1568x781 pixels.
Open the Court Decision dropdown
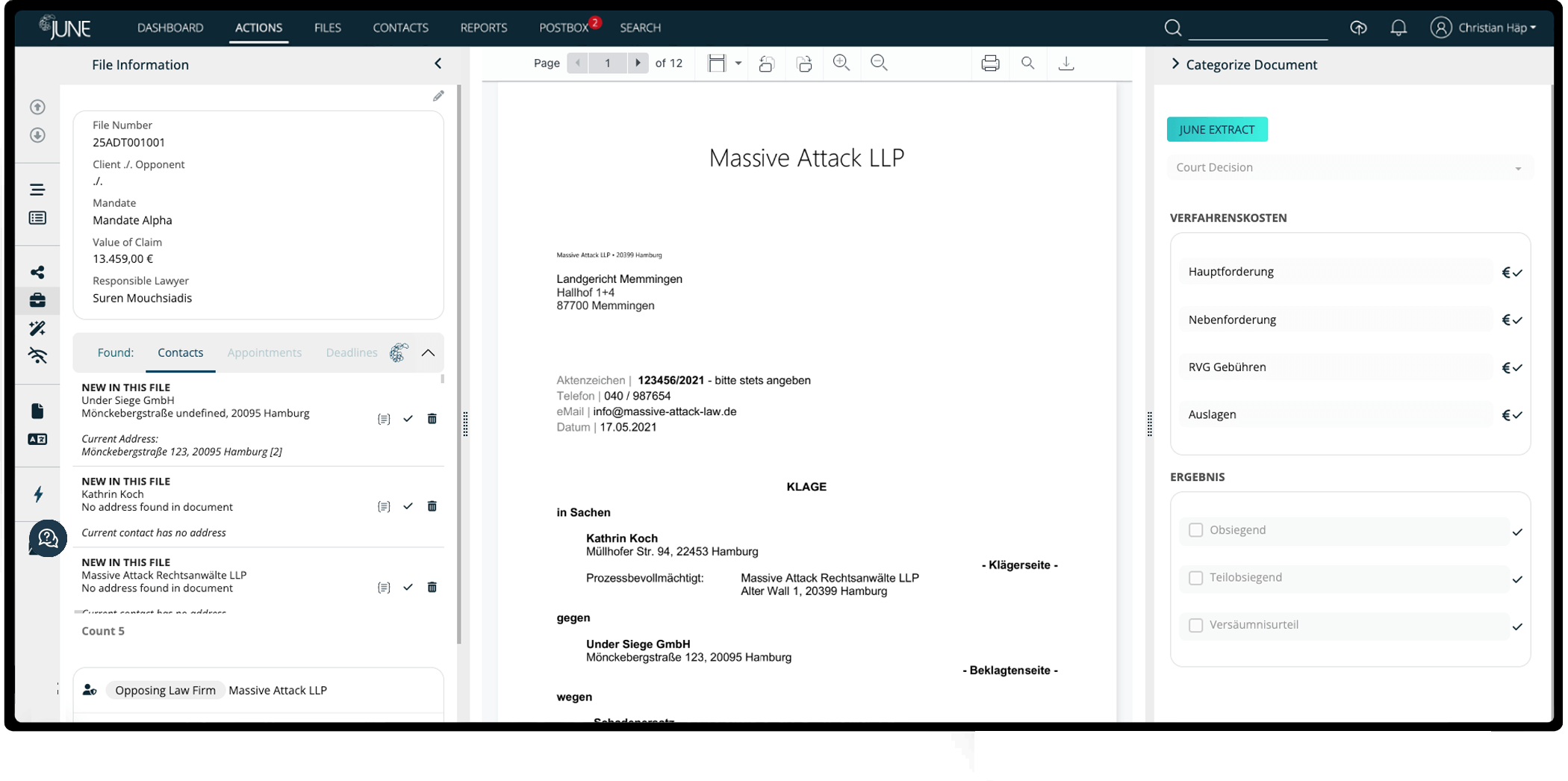pyautogui.click(x=1349, y=167)
